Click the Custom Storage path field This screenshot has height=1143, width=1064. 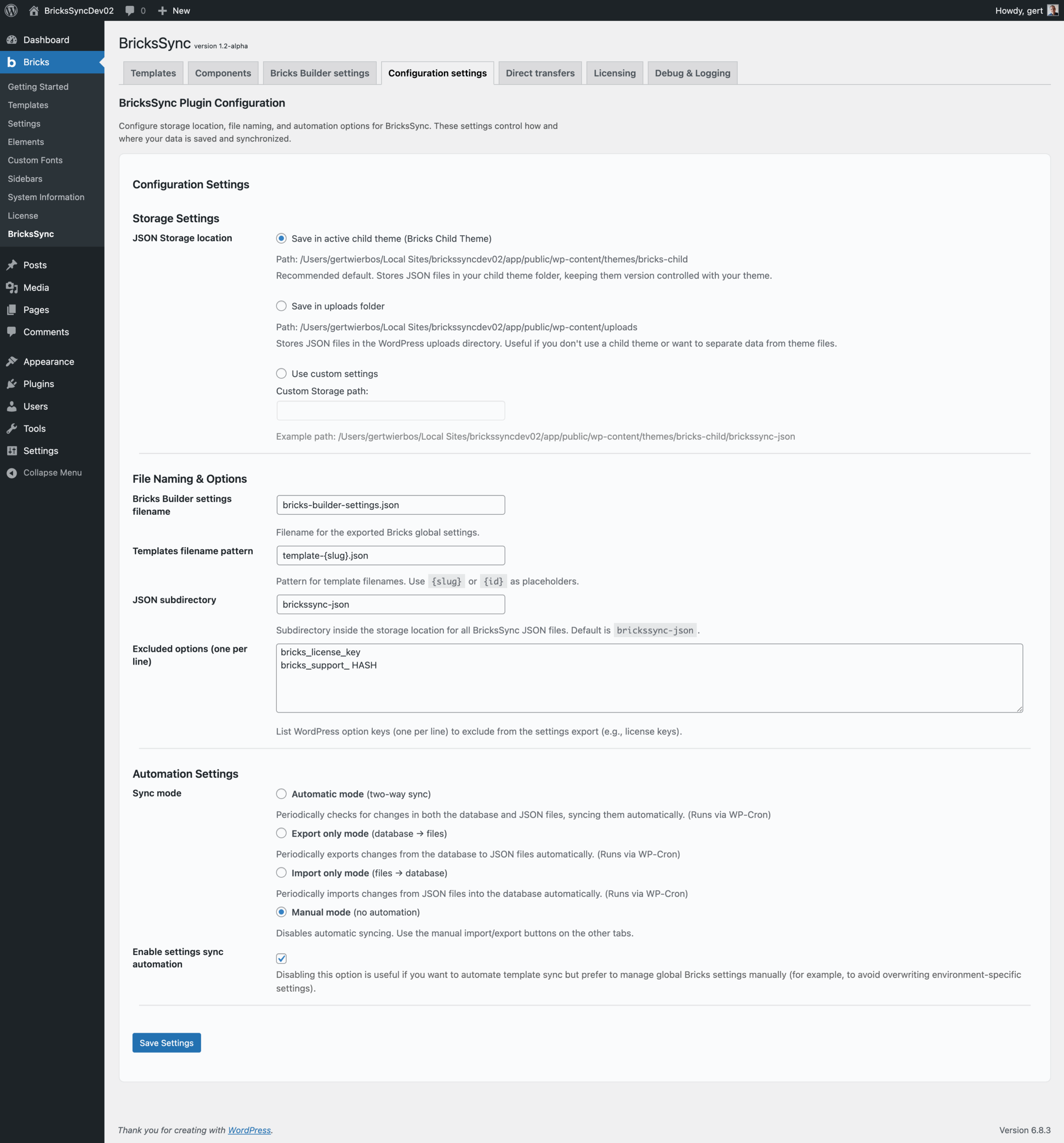coord(390,410)
